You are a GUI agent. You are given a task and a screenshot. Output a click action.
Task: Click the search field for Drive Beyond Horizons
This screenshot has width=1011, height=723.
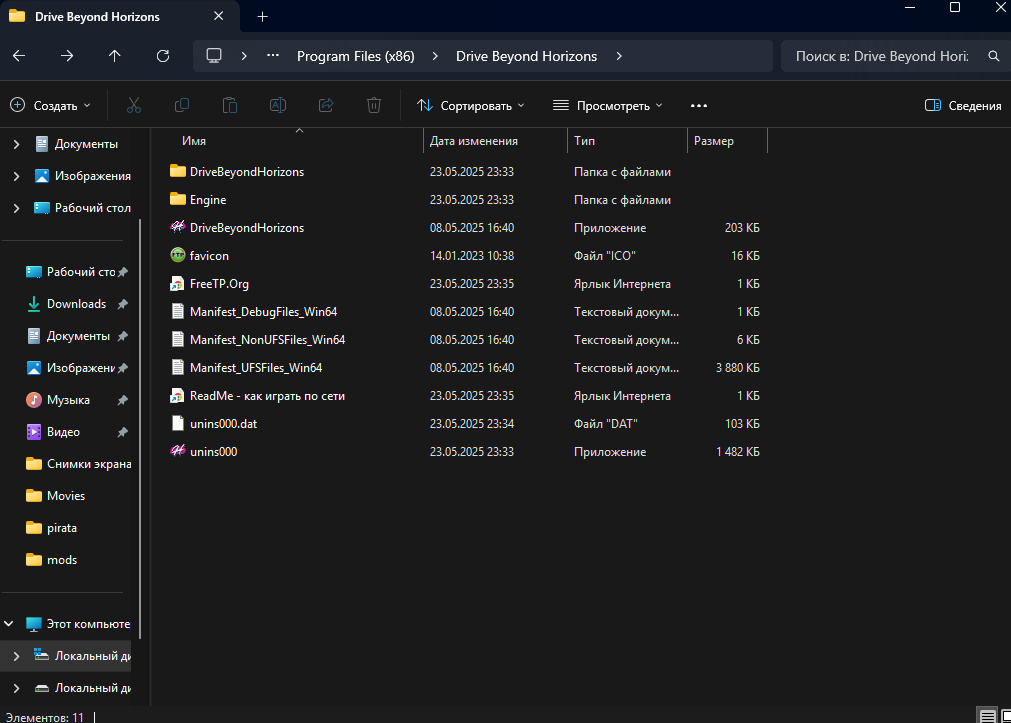coord(880,56)
